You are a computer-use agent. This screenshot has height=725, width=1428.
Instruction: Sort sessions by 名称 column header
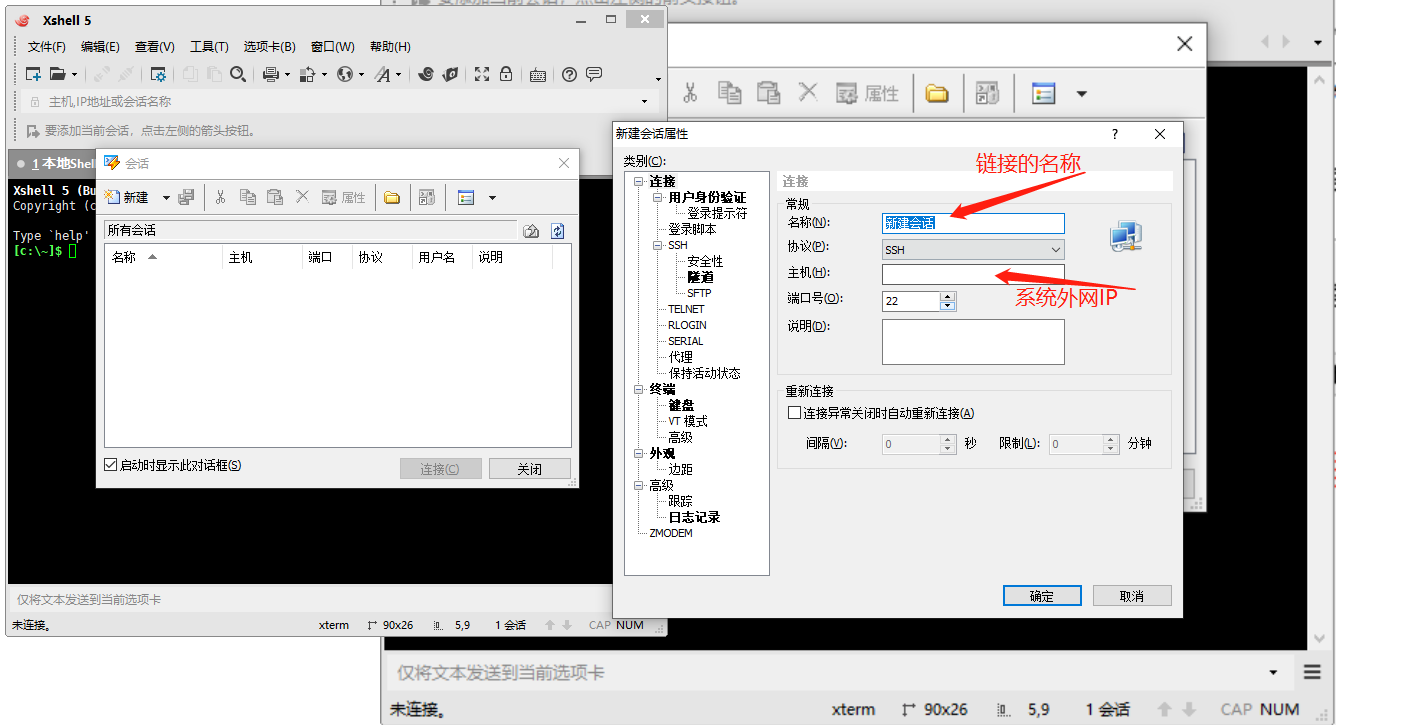point(164,257)
